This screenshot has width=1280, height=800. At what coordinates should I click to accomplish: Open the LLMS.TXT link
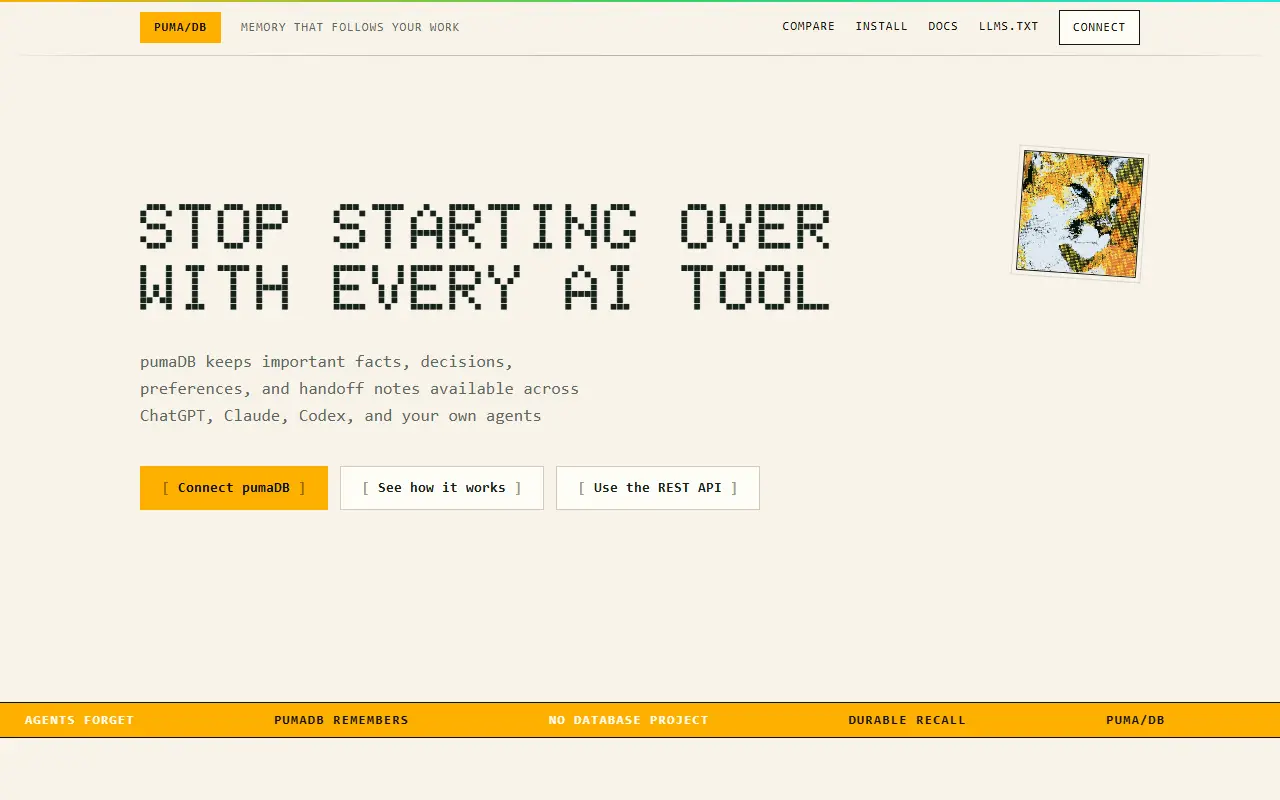coord(1009,26)
